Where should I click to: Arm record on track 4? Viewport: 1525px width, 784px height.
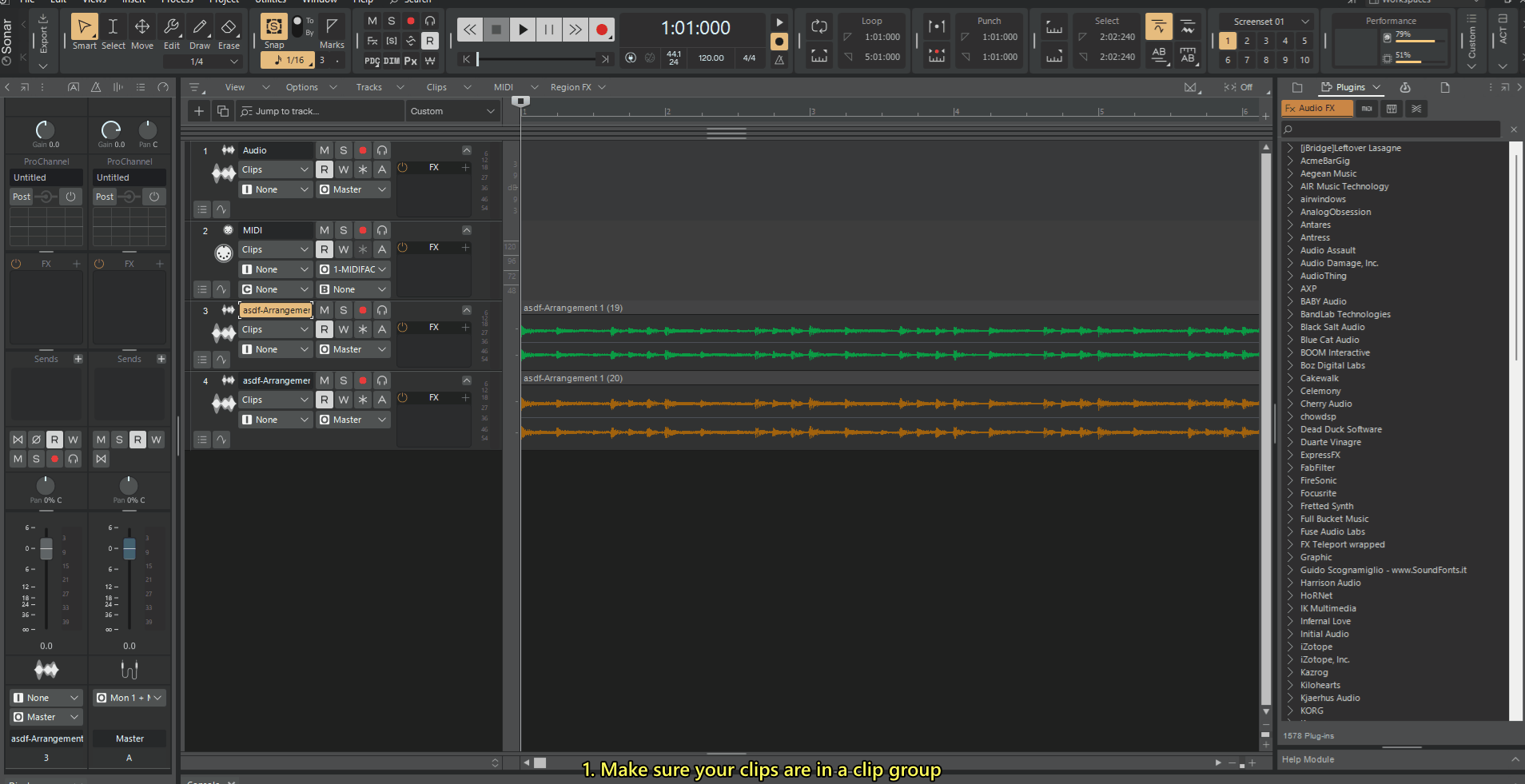click(x=363, y=380)
